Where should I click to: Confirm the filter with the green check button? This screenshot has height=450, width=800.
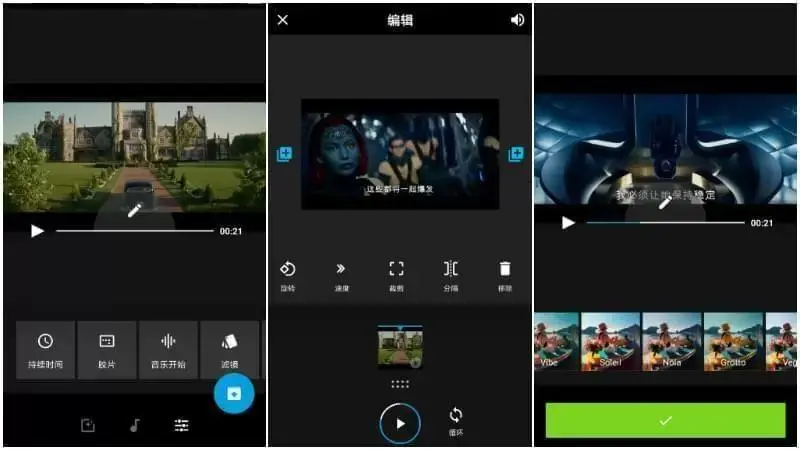[x=665, y=420]
